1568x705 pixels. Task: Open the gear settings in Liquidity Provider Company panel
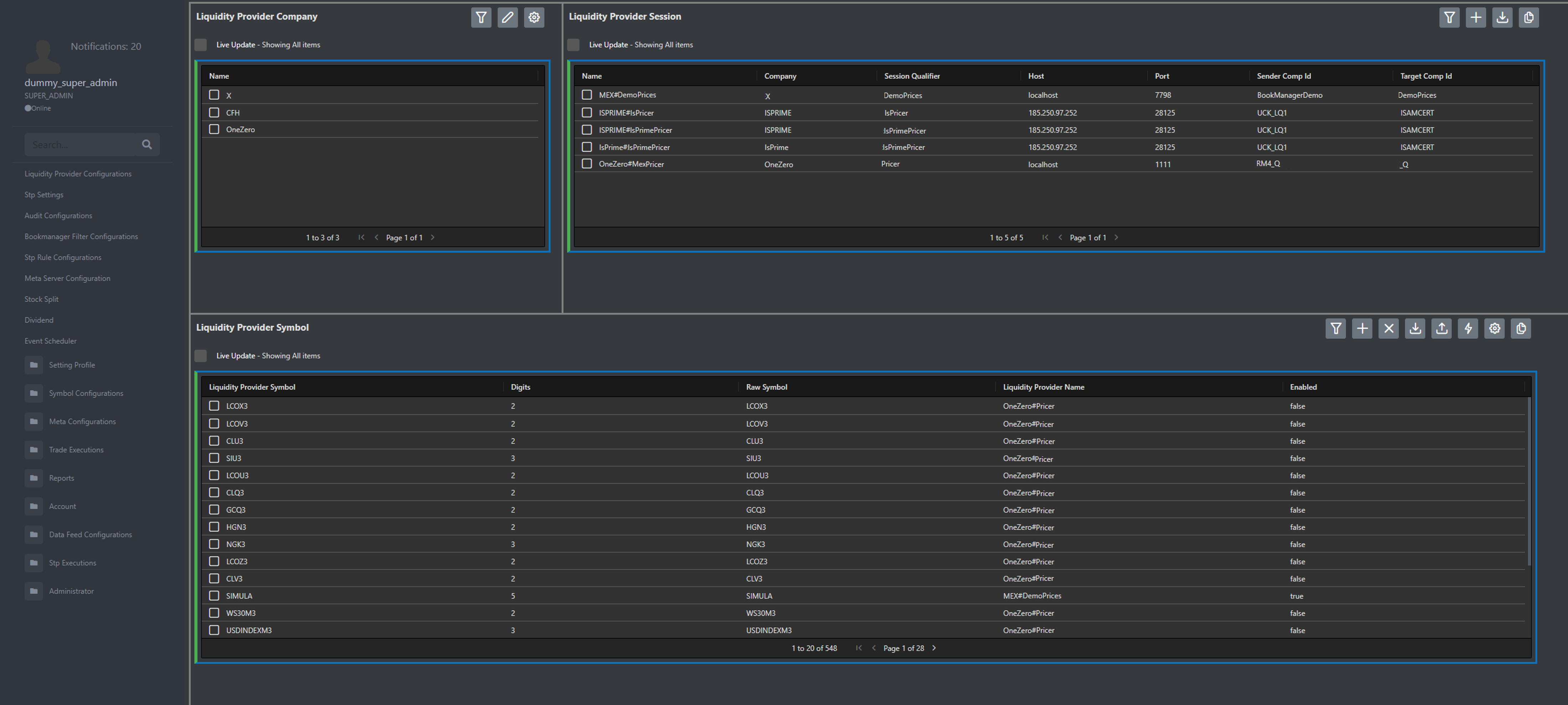click(x=534, y=18)
